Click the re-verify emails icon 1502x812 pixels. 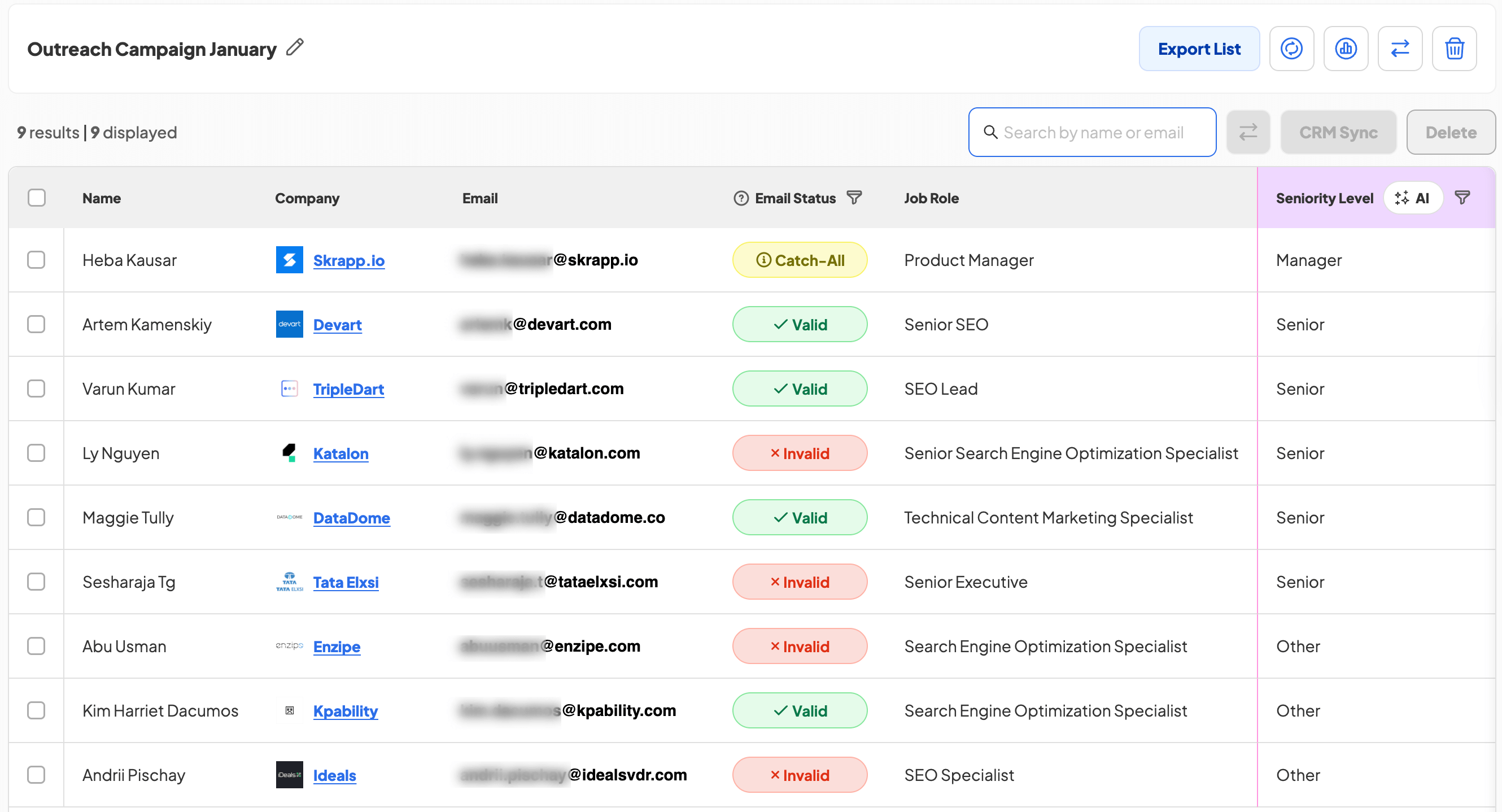point(1292,49)
